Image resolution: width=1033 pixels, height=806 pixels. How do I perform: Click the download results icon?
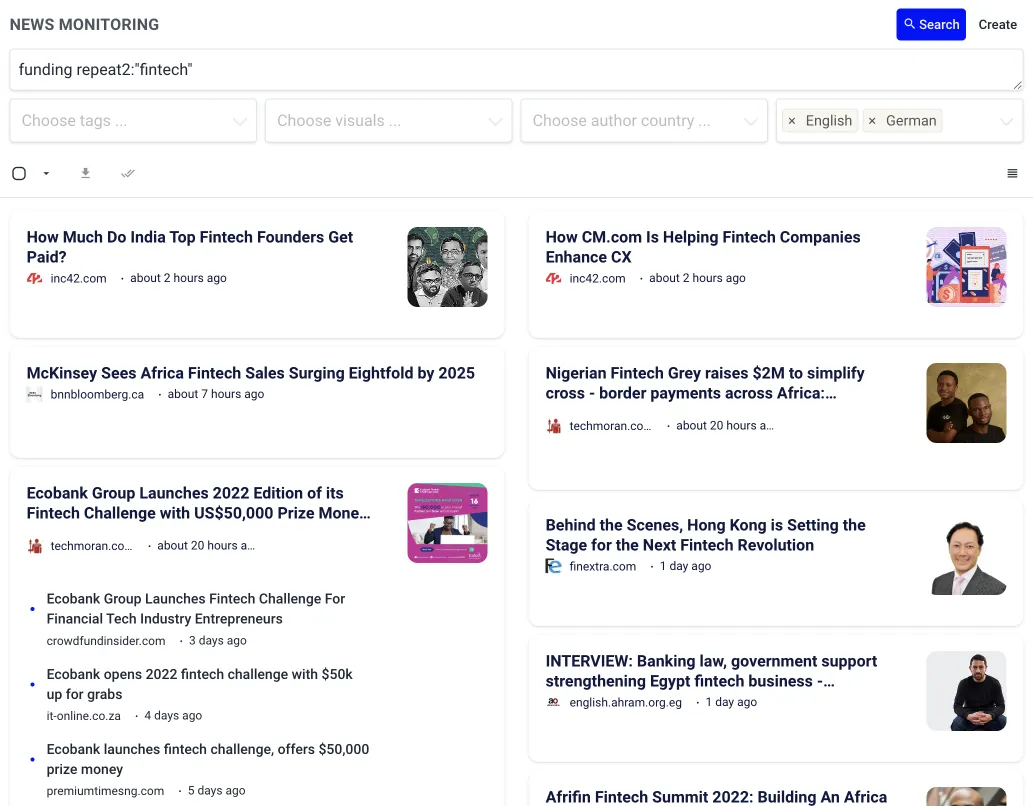tap(86, 173)
